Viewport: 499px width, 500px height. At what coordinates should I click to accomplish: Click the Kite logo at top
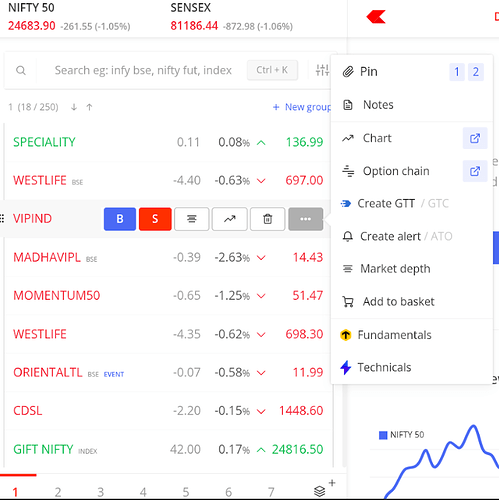pyautogui.click(x=376, y=17)
